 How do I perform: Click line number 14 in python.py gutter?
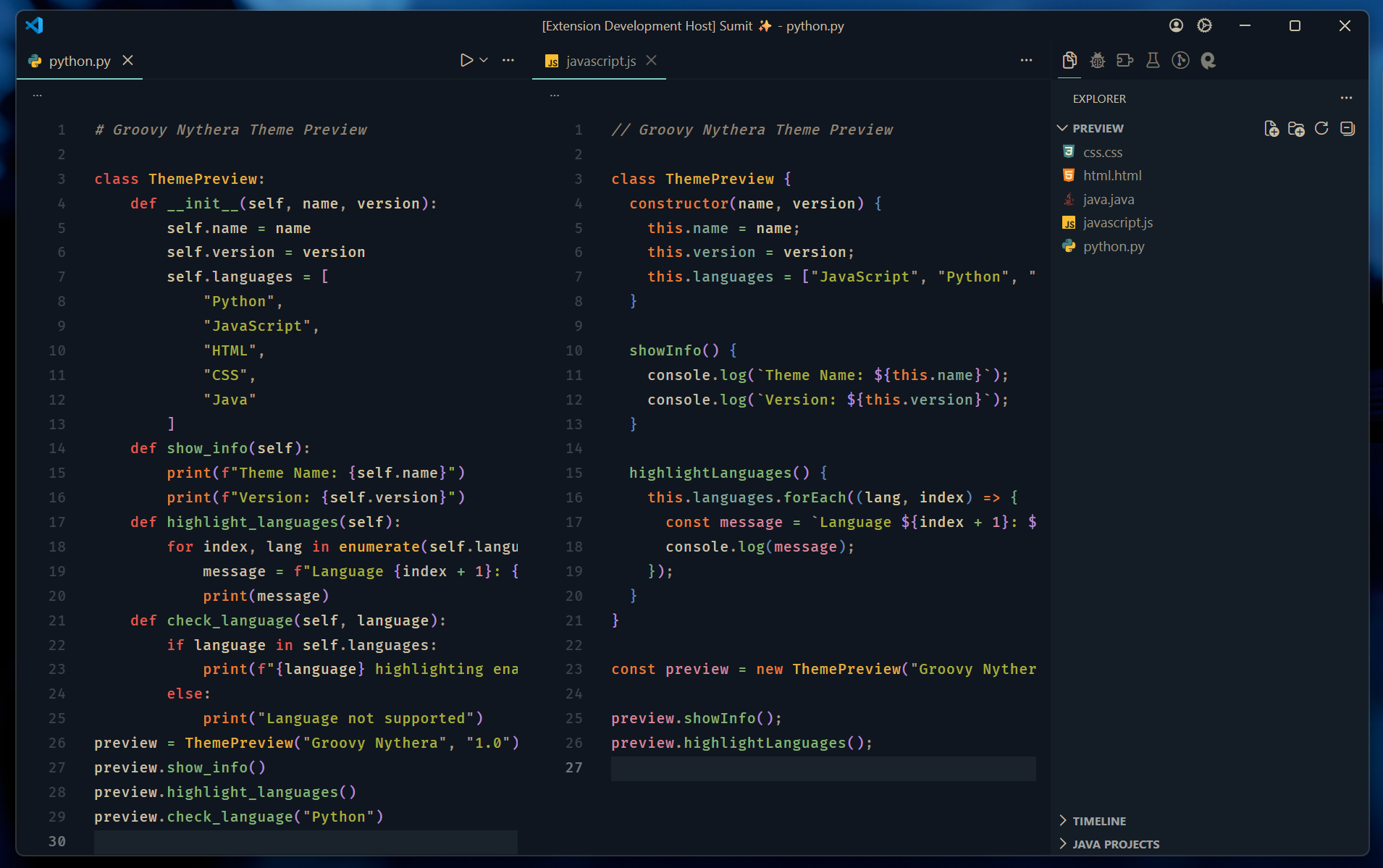[x=57, y=449]
